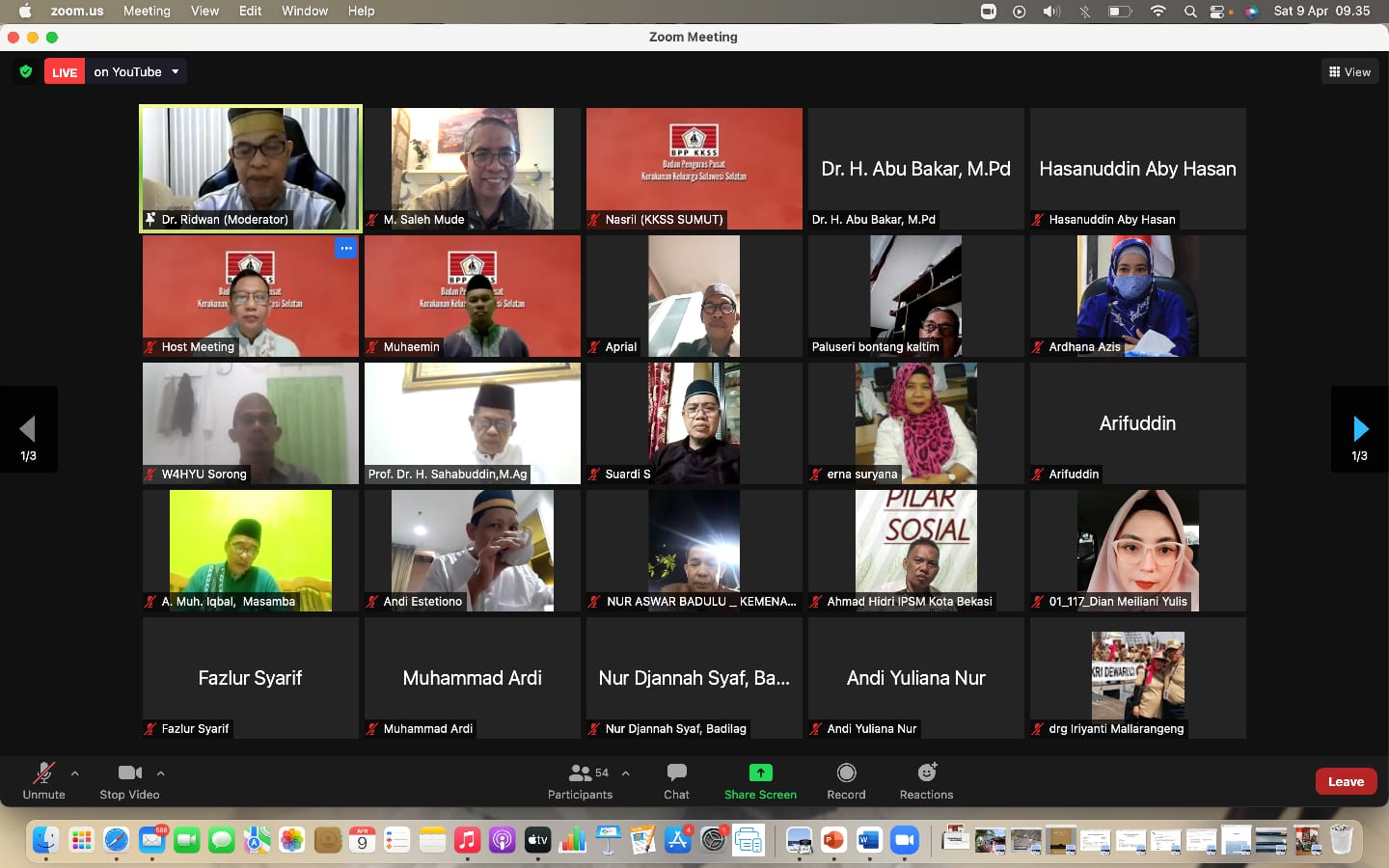This screenshot has height=868, width=1389.
Task: Open the Participants panel icon
Action: pos(580,773)
